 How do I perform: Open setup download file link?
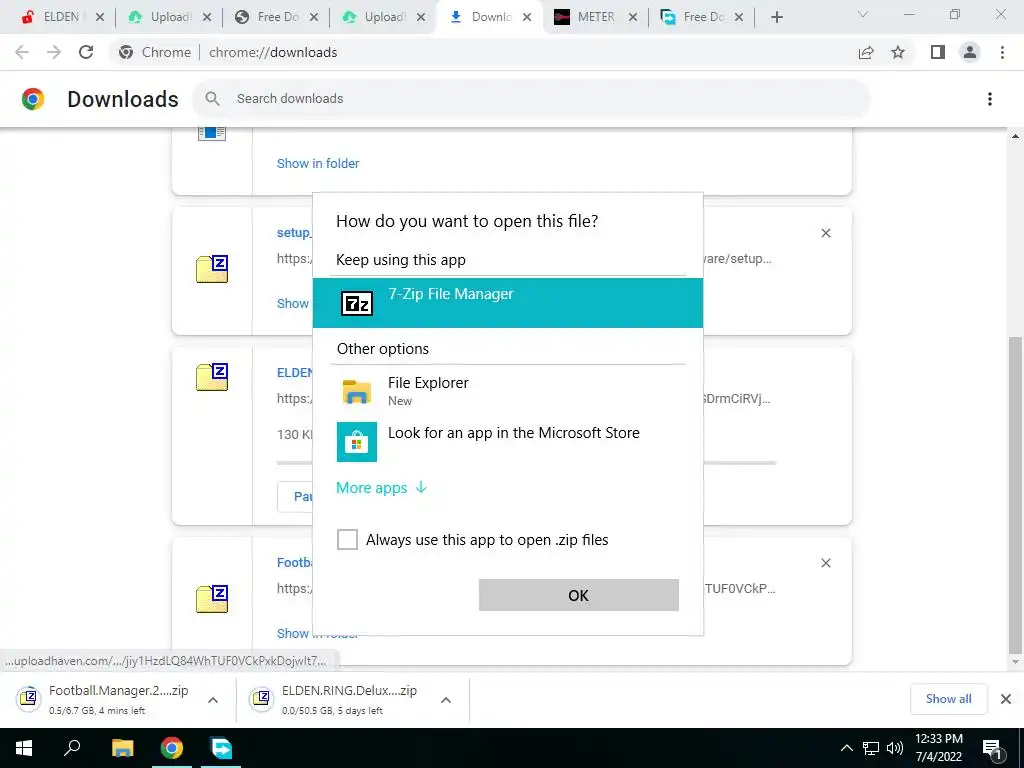(x=294, y=232)
